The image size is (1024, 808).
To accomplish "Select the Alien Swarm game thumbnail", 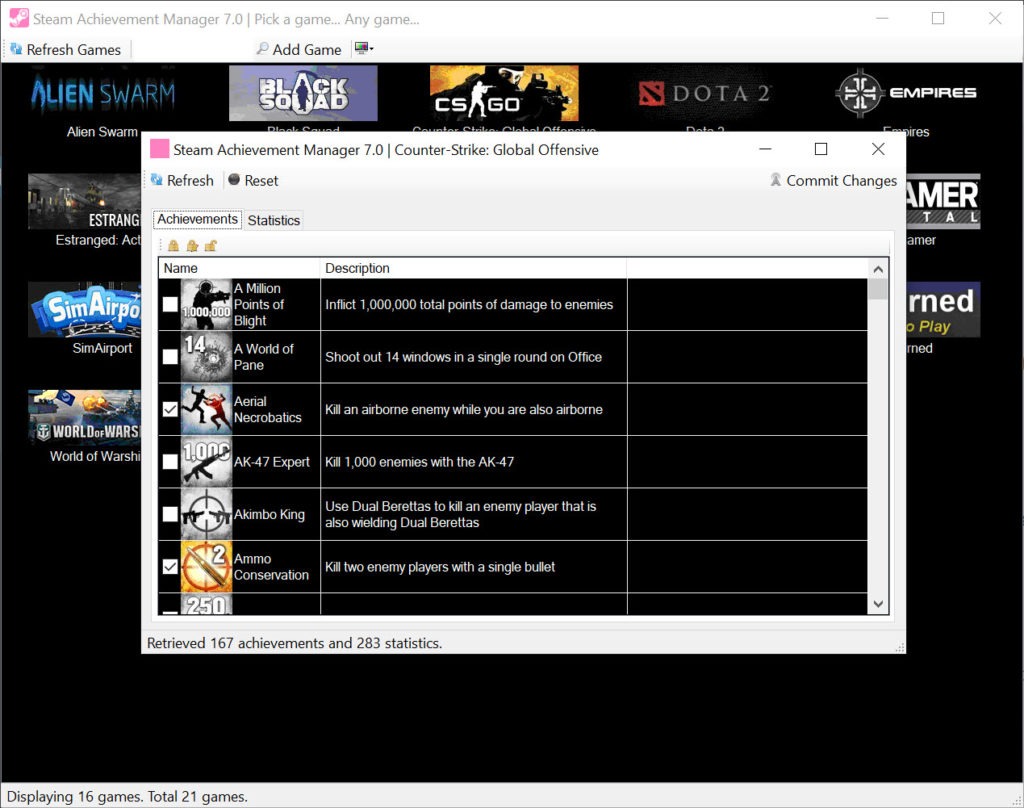I will [103, 93].
